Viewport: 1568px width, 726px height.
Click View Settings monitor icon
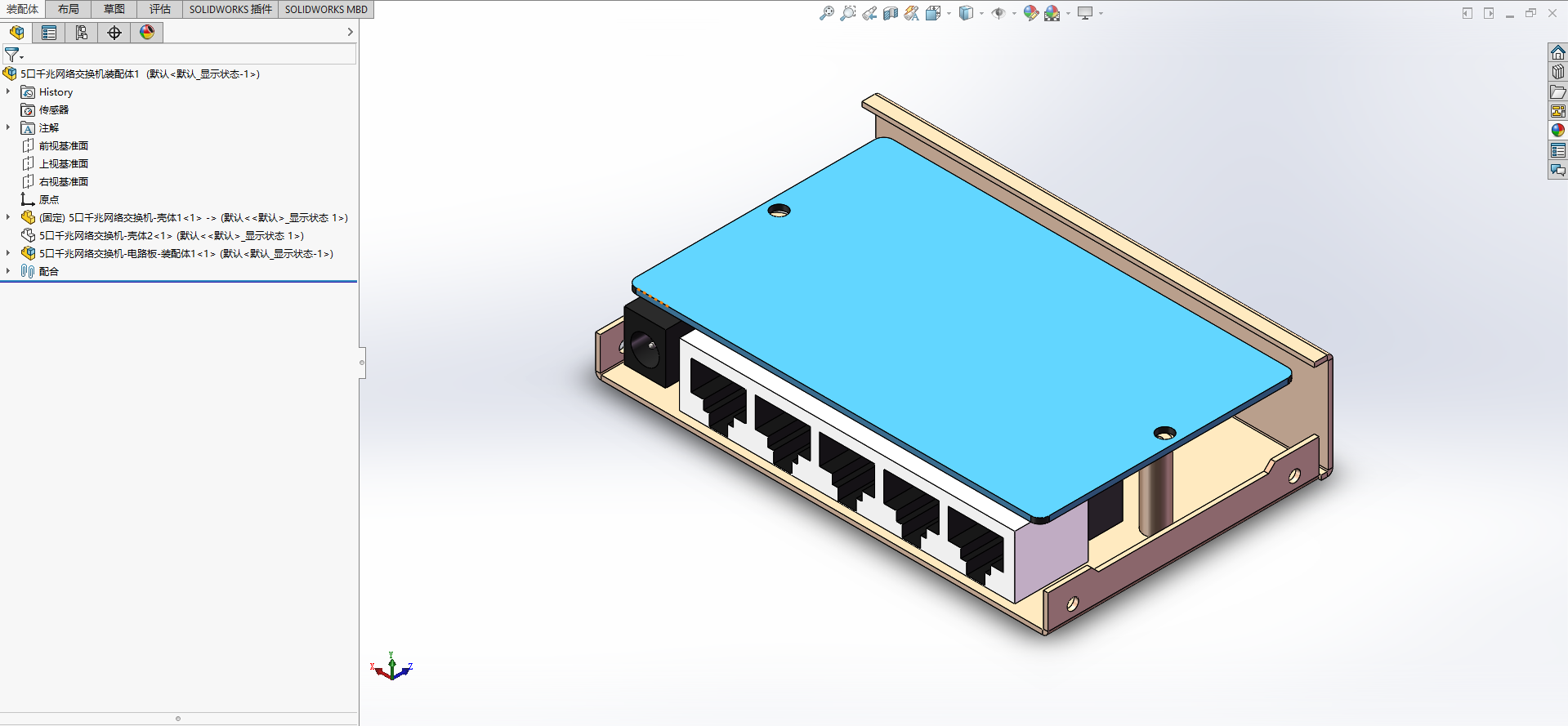(1085, 13)
